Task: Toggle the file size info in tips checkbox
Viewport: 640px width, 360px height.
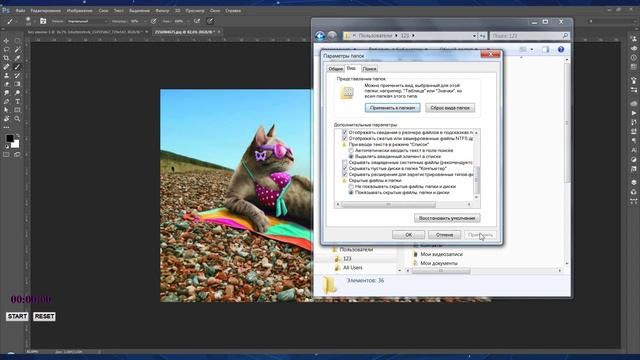Action: pos(344,132)
